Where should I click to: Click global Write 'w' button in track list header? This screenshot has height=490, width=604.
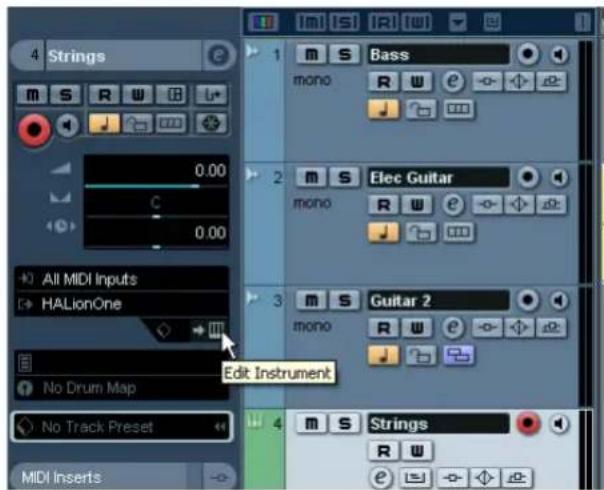[x=417, y=22]
